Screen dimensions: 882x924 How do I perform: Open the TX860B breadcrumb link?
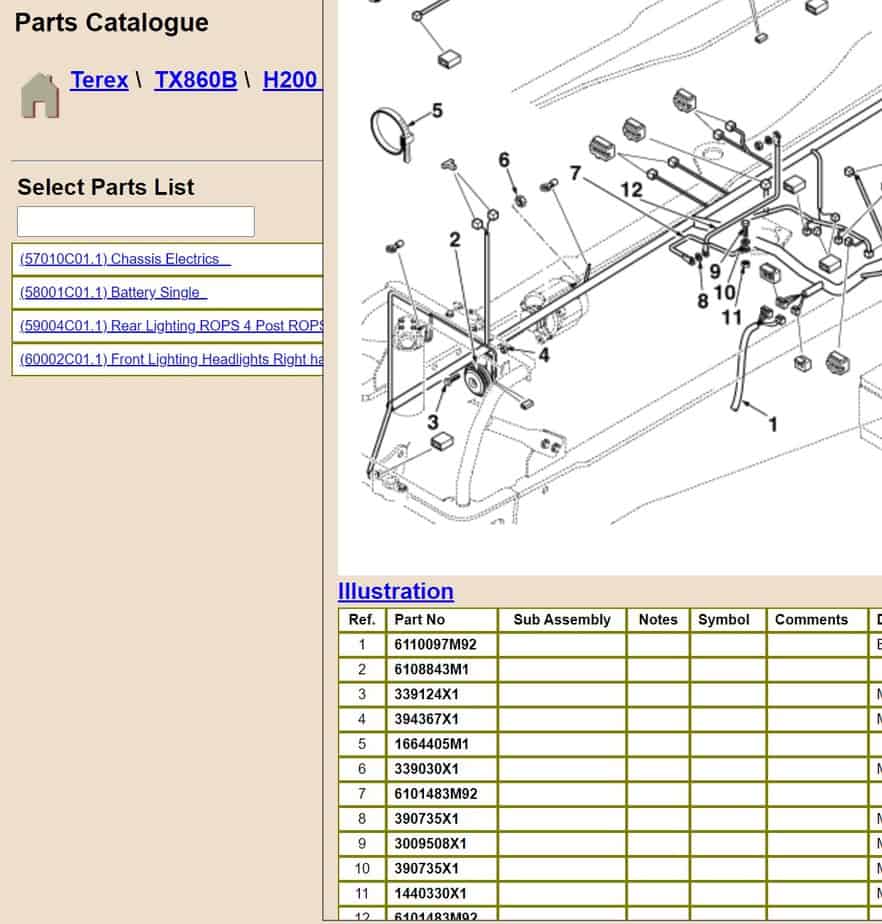[x=196, y=80]
